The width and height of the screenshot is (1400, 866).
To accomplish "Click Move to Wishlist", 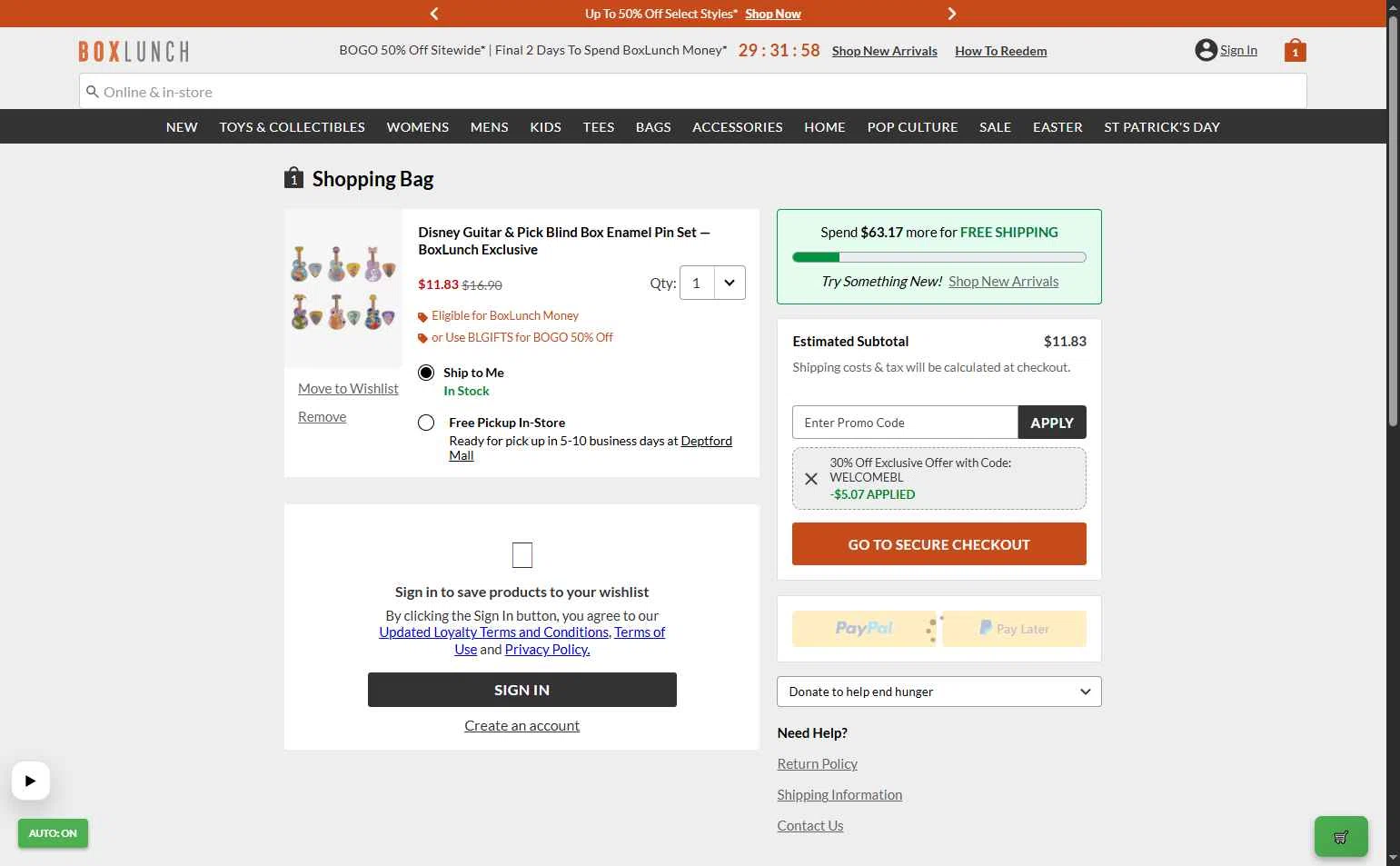I will click(348, 388).
